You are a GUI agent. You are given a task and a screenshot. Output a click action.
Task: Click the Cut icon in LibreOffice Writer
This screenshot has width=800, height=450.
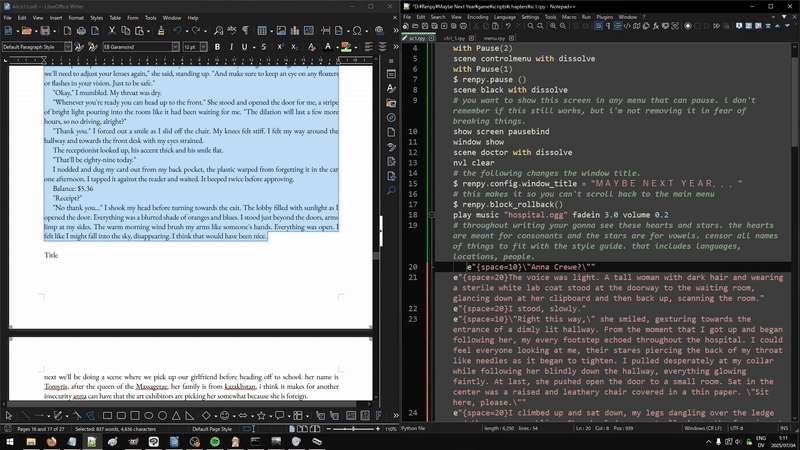[x=112, y=31]
